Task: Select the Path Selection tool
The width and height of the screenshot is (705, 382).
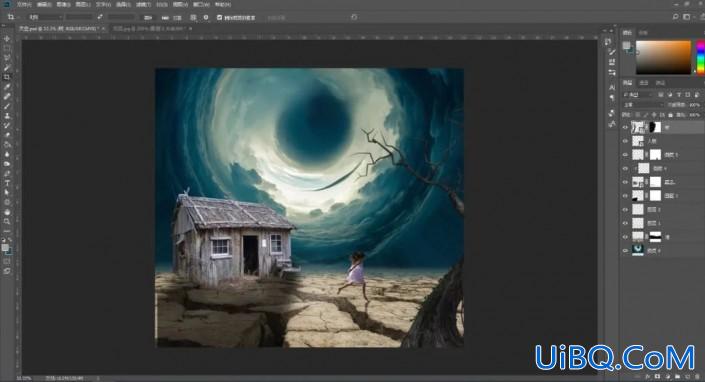Action: pos(7,192)
